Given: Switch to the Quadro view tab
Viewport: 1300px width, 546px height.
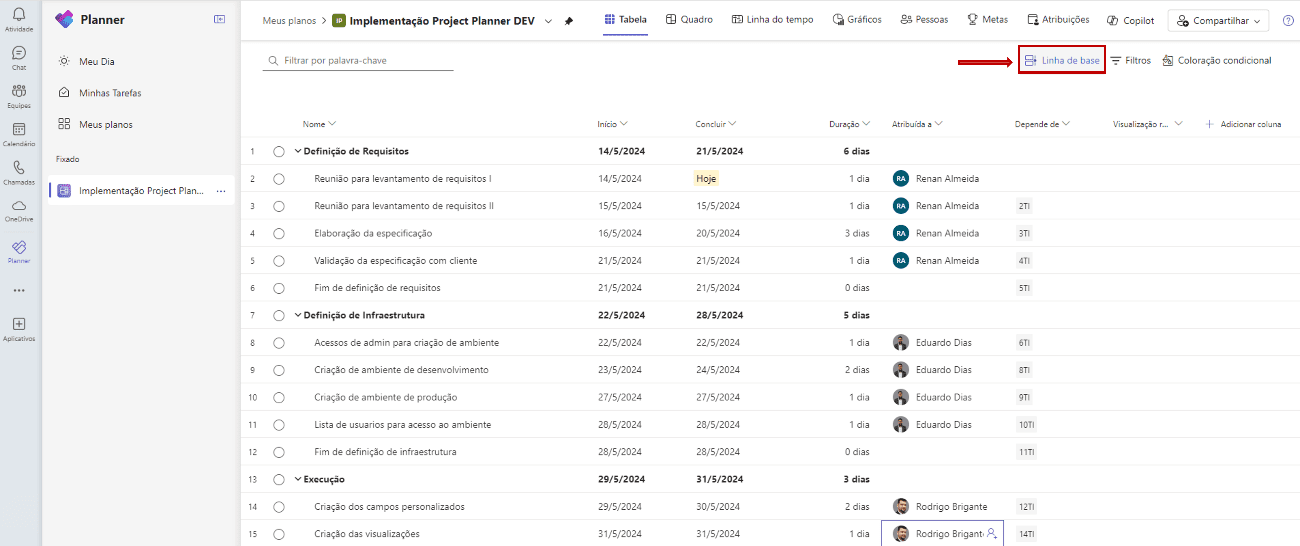Looking at the screenshot, I should click(x=689, y=20).
